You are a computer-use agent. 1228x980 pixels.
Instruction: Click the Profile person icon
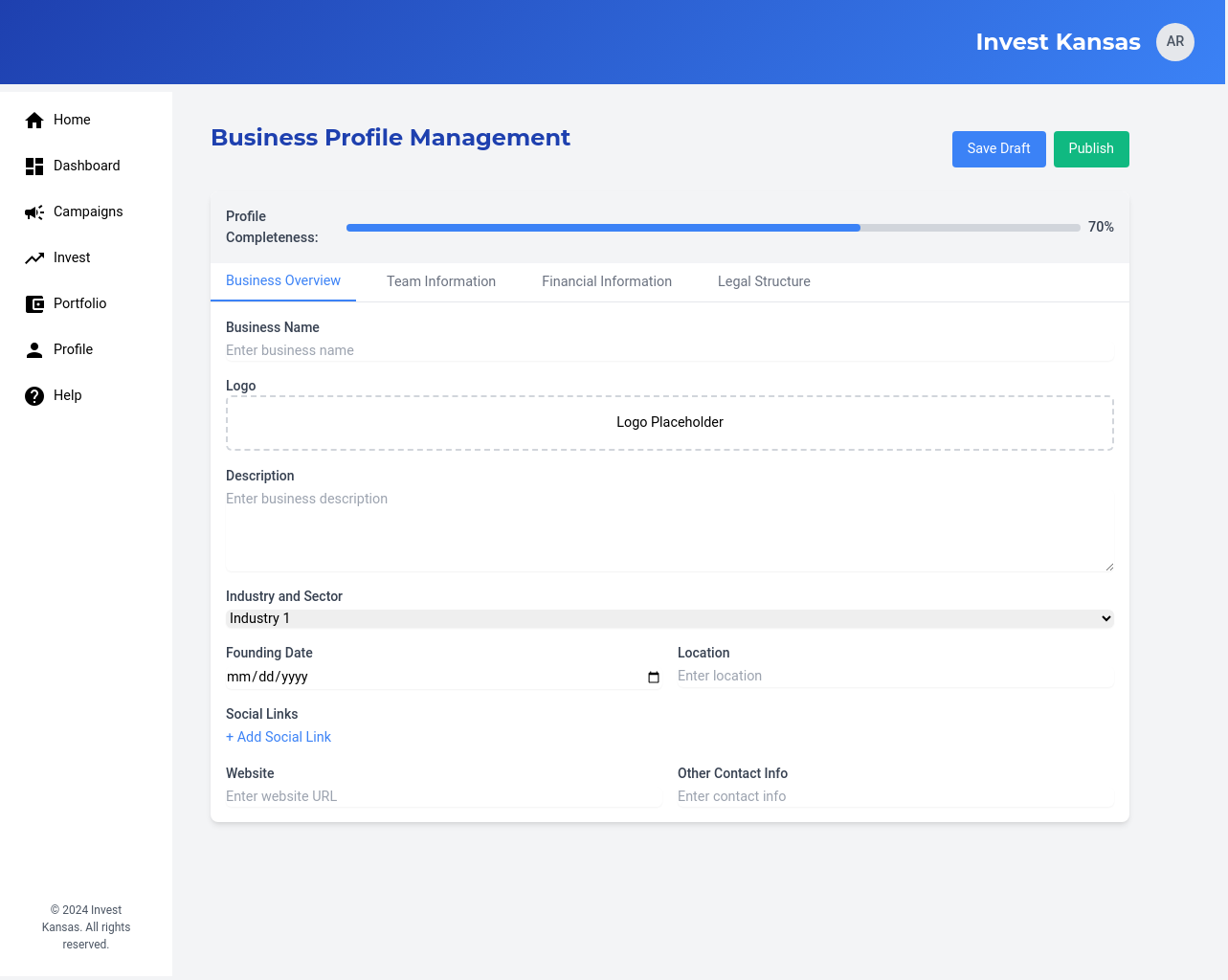tap(34, 350)
